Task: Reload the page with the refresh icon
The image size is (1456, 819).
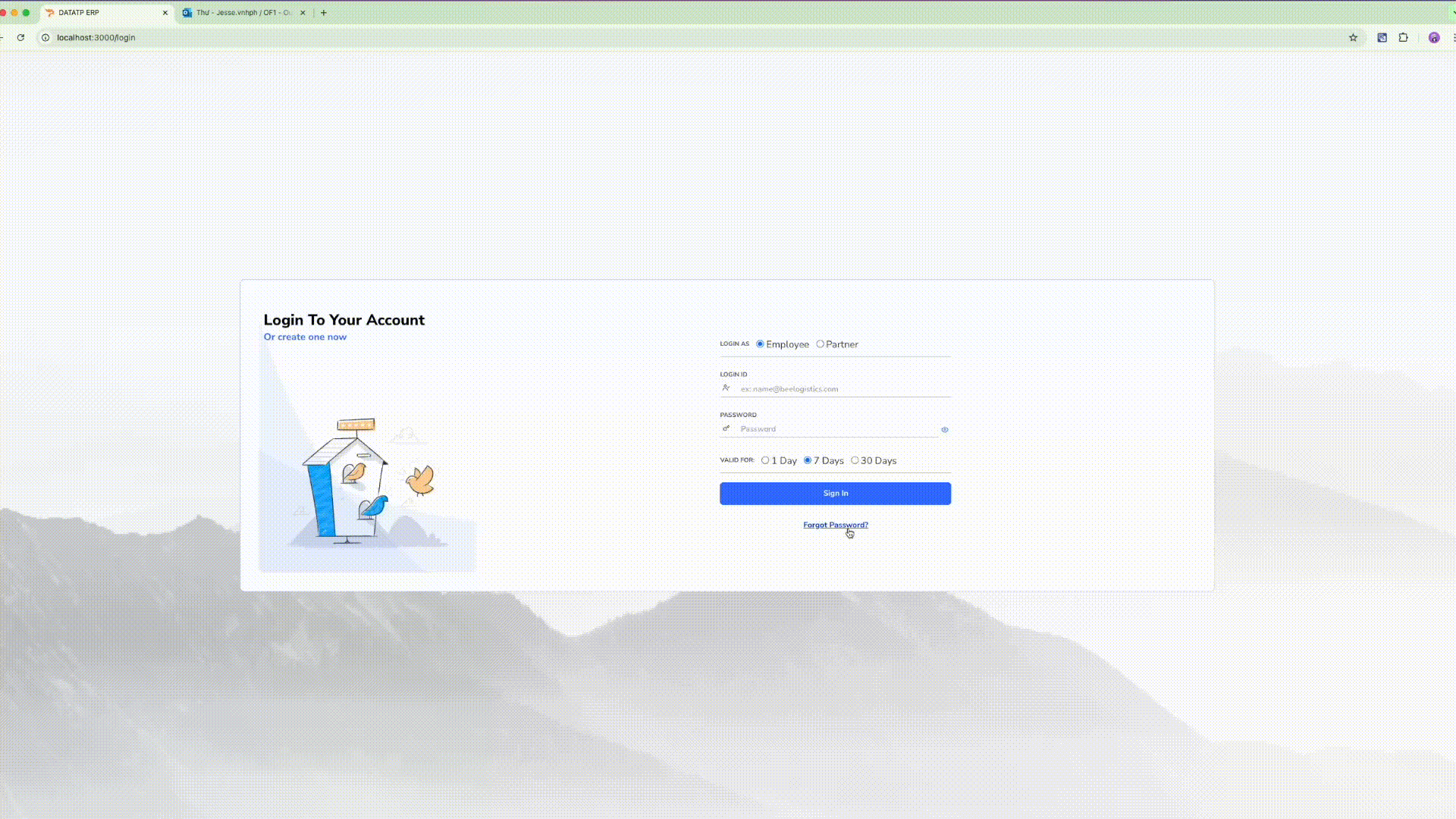Action: (20, 37)
